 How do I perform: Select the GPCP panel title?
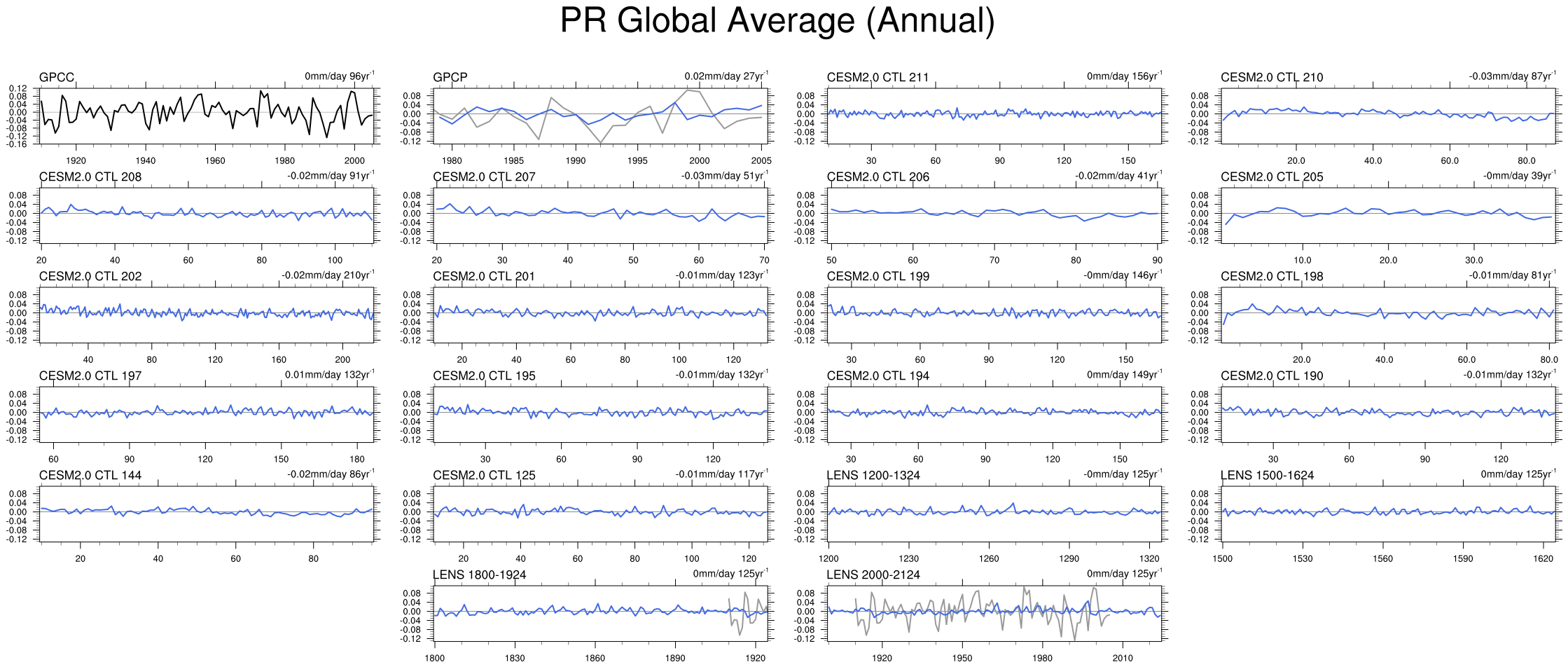coord(450,77)
